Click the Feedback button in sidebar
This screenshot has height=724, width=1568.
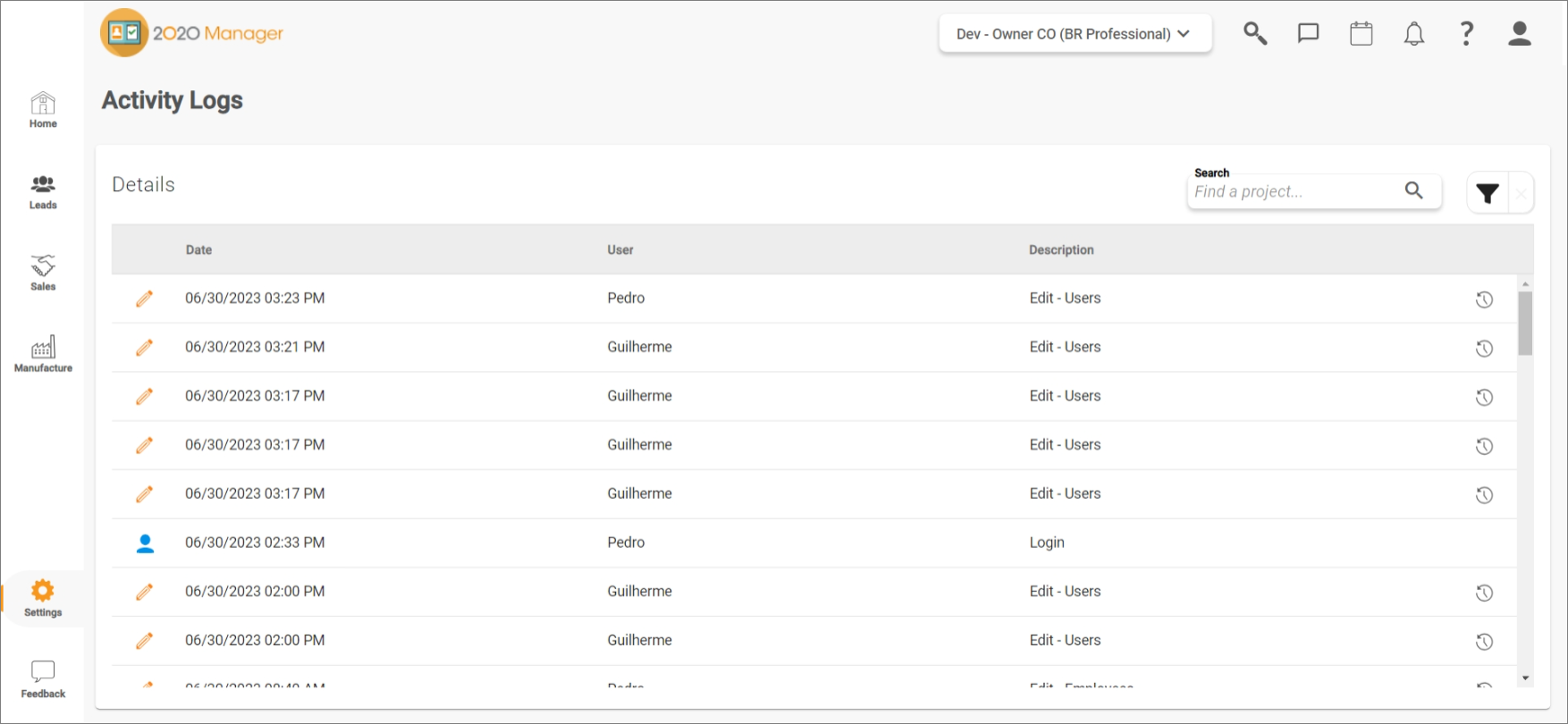pyautogui.click(x=43, y=679)
